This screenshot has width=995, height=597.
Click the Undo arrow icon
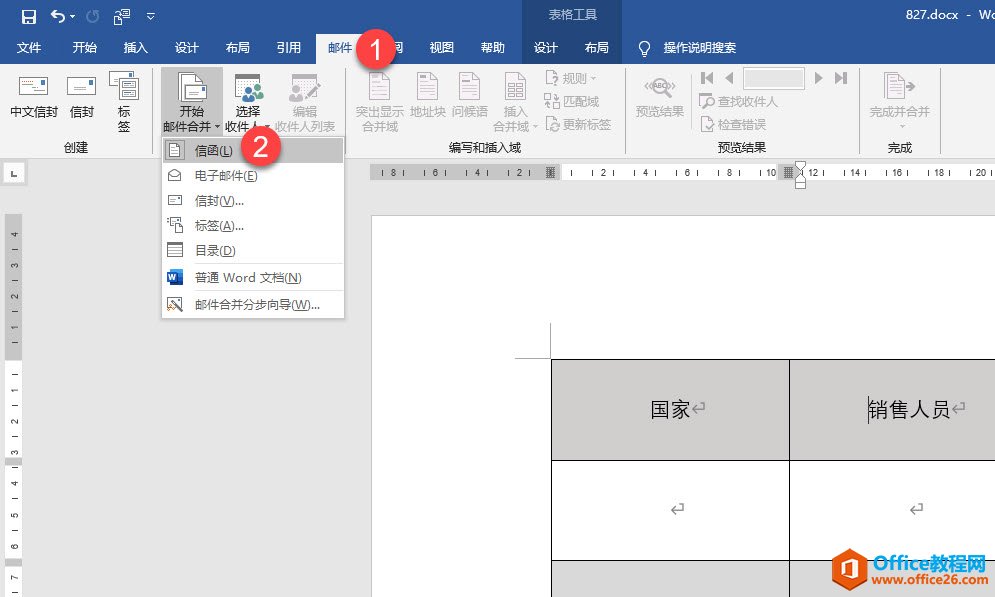coord(58,16)
